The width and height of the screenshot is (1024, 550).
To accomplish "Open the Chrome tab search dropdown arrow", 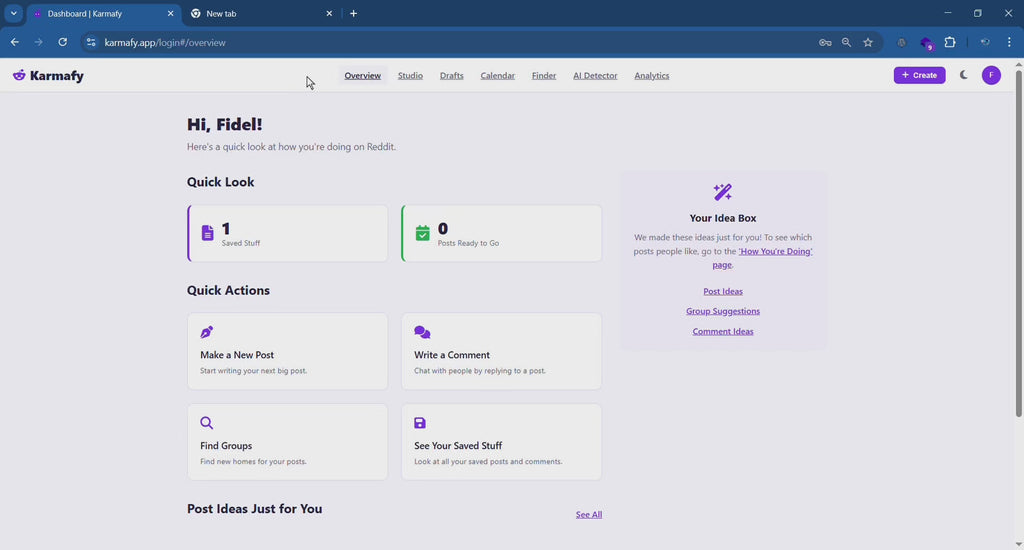I will [14, 14].
